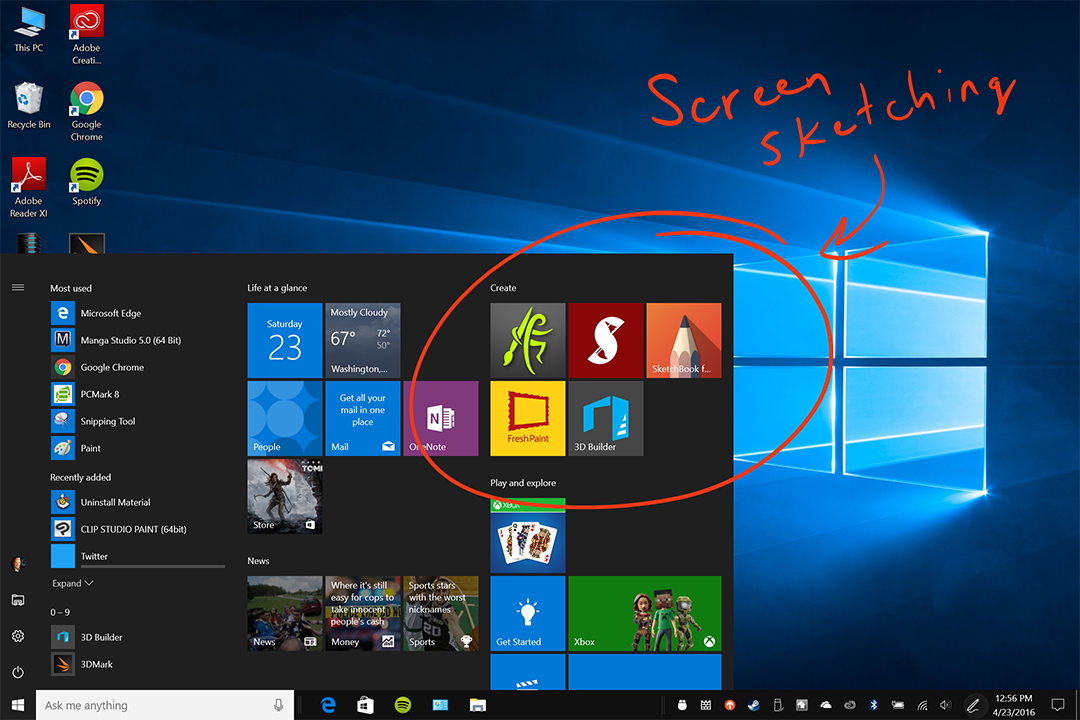This screenshot has height=720, width=1080.
Task: Launch Google Chrome from the desktop
Action: coord(86,112)
